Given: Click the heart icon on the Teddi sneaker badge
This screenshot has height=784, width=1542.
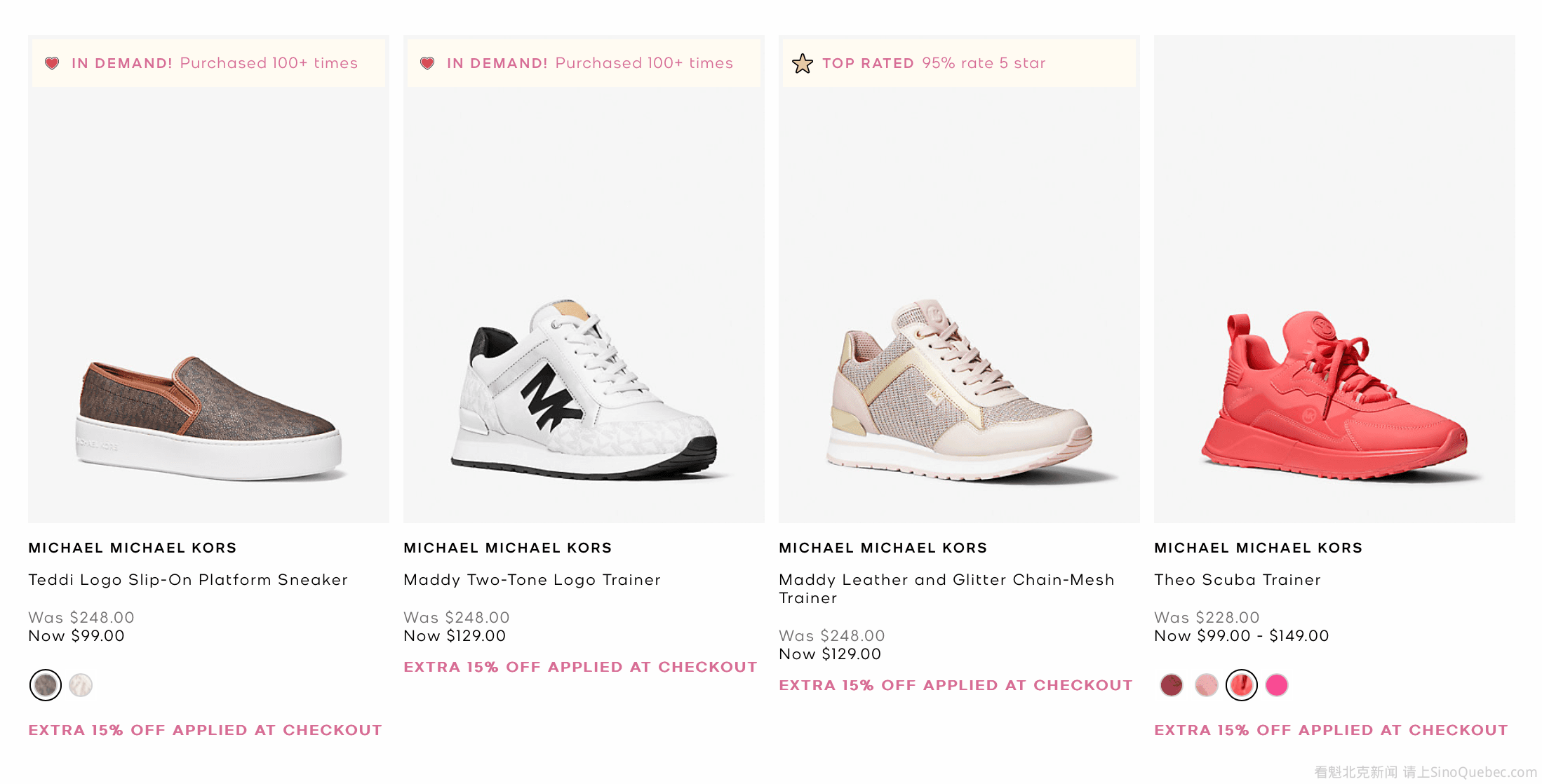Looking at the screenshot, I should pyautogui.click(x=52, y=63).
